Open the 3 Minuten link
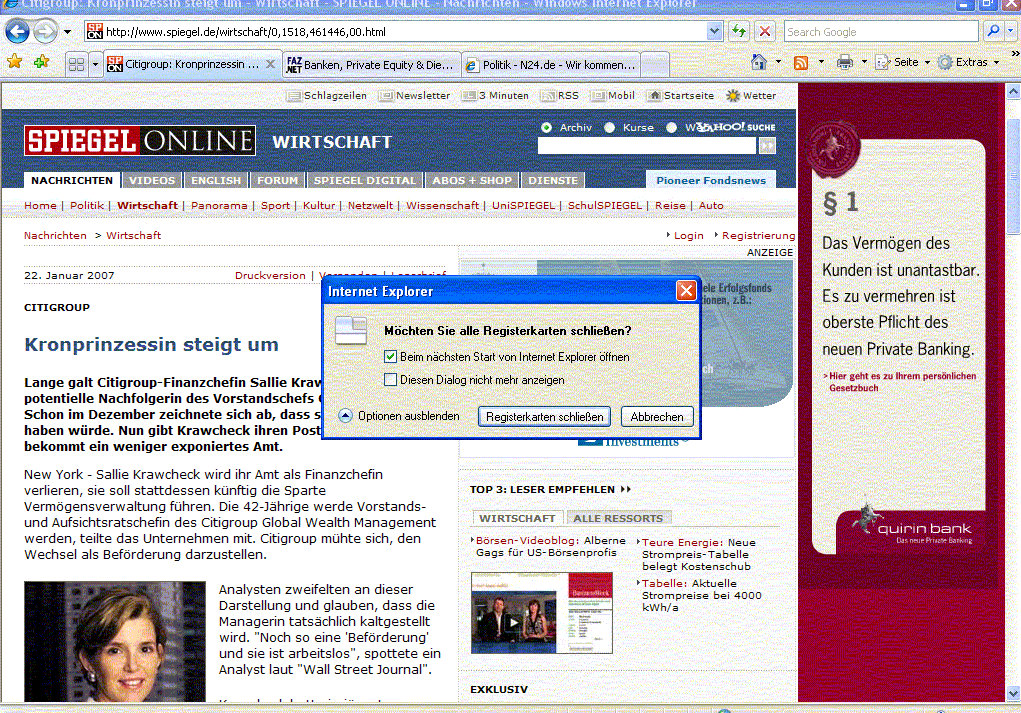This screenshot has width=1021, height=713. 496,95
